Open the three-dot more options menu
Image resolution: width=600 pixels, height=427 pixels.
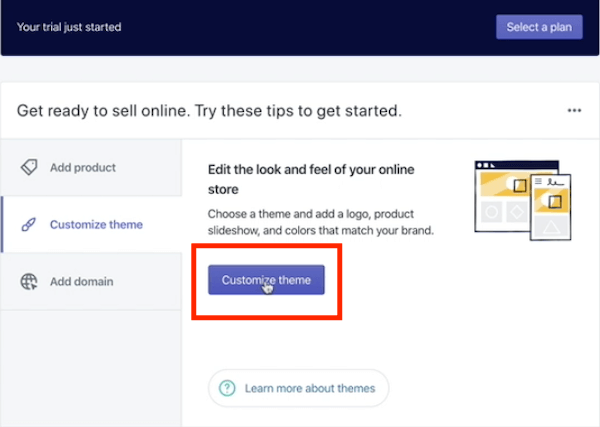pyautogui.click(x=574, y=110)
